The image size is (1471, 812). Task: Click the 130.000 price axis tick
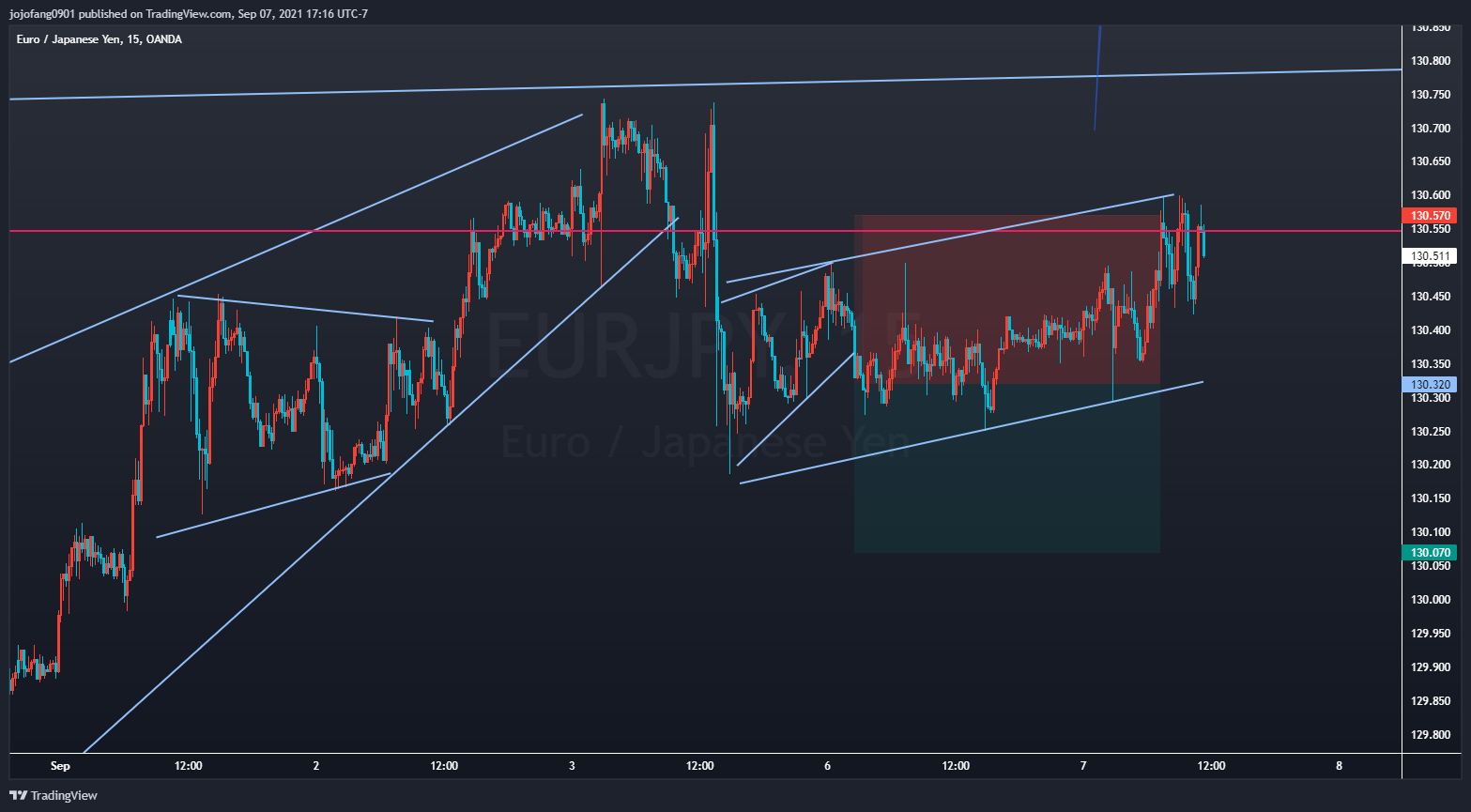1430,600
